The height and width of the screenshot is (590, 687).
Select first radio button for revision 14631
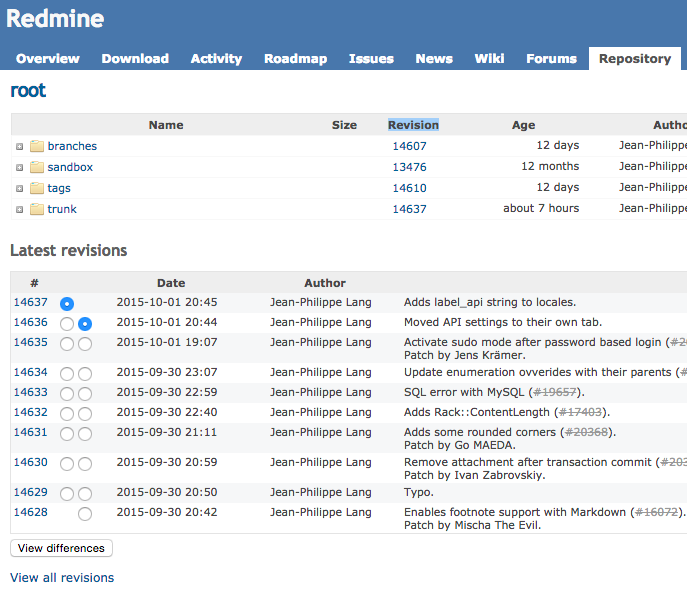(x=67, y=434)
